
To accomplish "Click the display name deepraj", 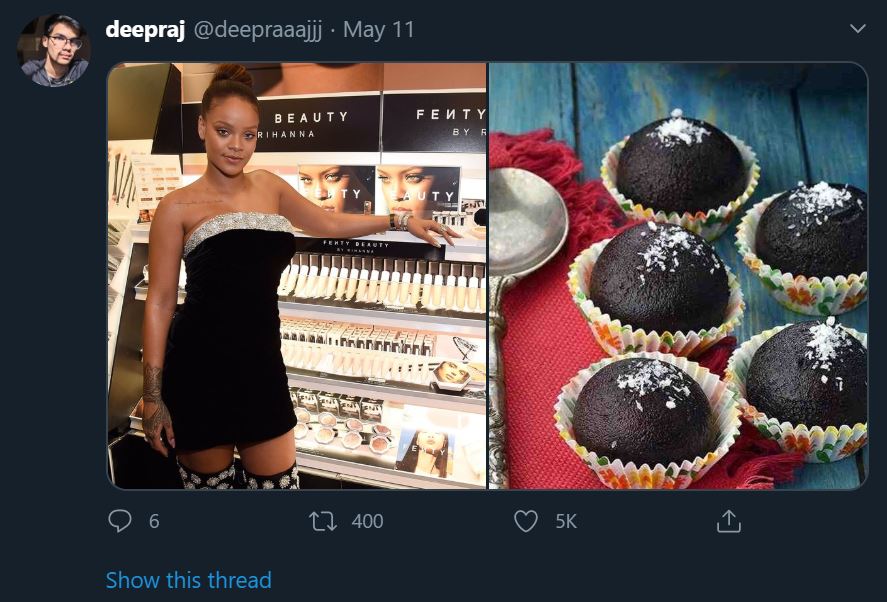I will [x=145, y=30].
